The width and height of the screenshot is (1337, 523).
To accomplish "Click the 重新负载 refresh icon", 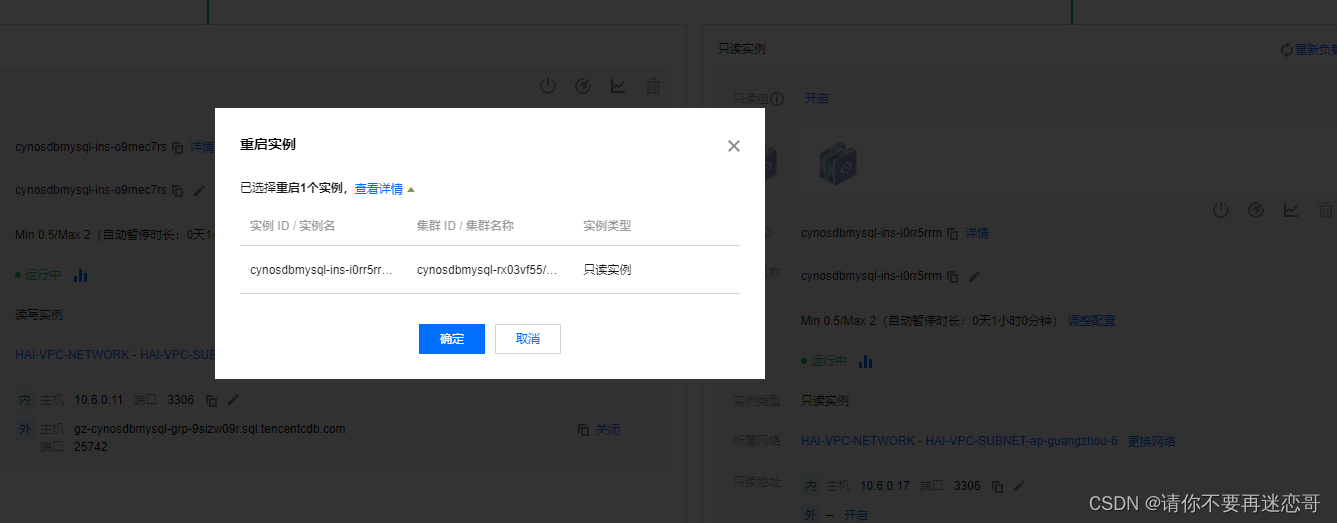I will 1287,49.
